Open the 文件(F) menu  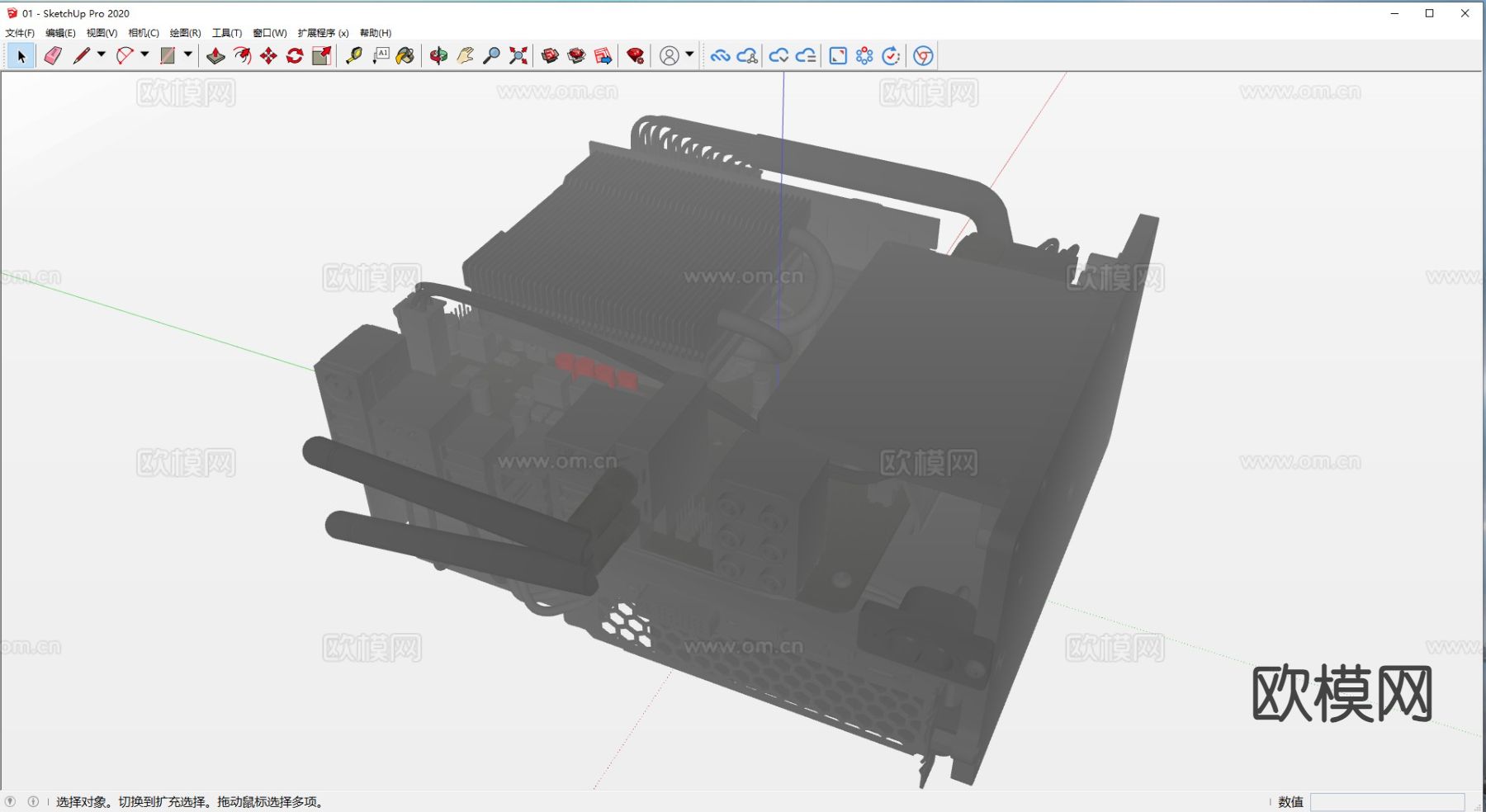coord(20,33)
